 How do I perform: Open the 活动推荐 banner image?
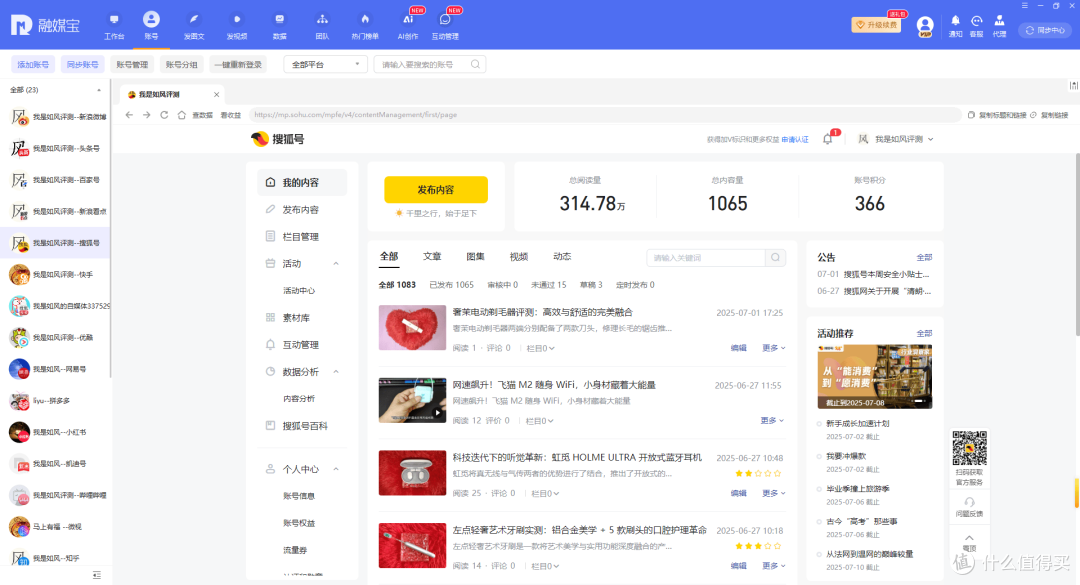click(875, 376)
